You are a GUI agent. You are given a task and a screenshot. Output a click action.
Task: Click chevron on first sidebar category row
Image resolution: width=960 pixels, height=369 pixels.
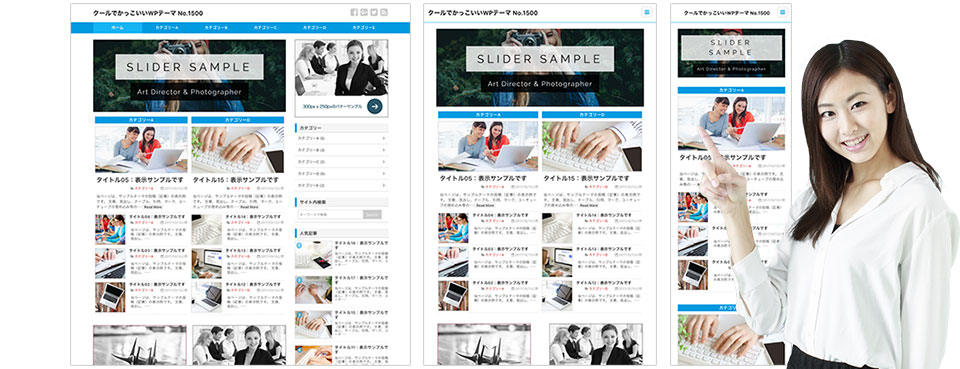(x=383, y=138)
